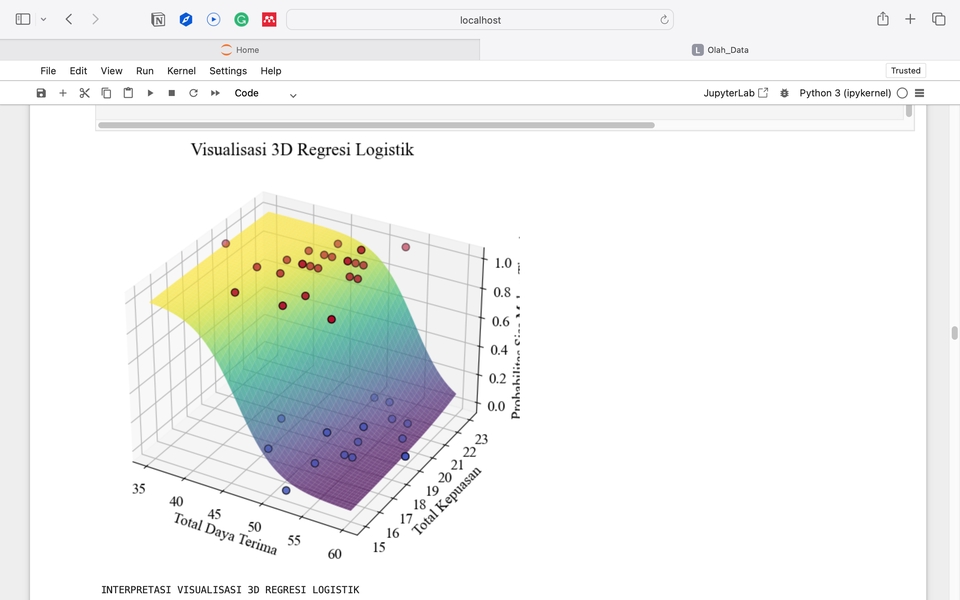
Task: Select the Python 3 (ipykernel) kernel name
Action: click(845, 93)
